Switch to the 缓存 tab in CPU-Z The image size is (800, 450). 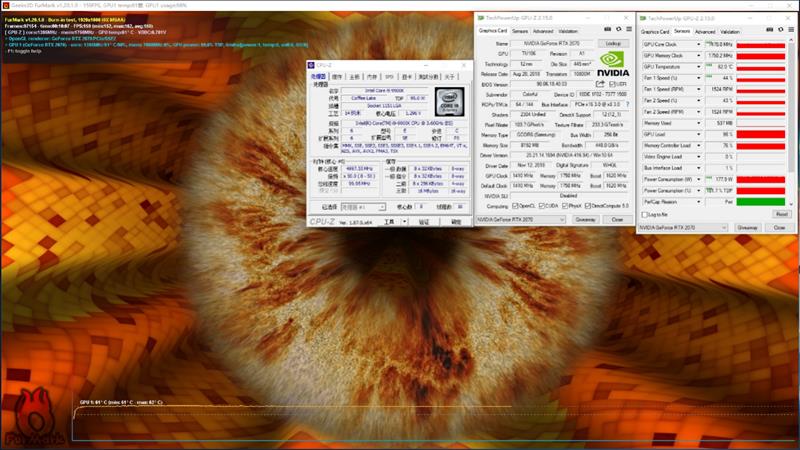(x=337, y=77)
